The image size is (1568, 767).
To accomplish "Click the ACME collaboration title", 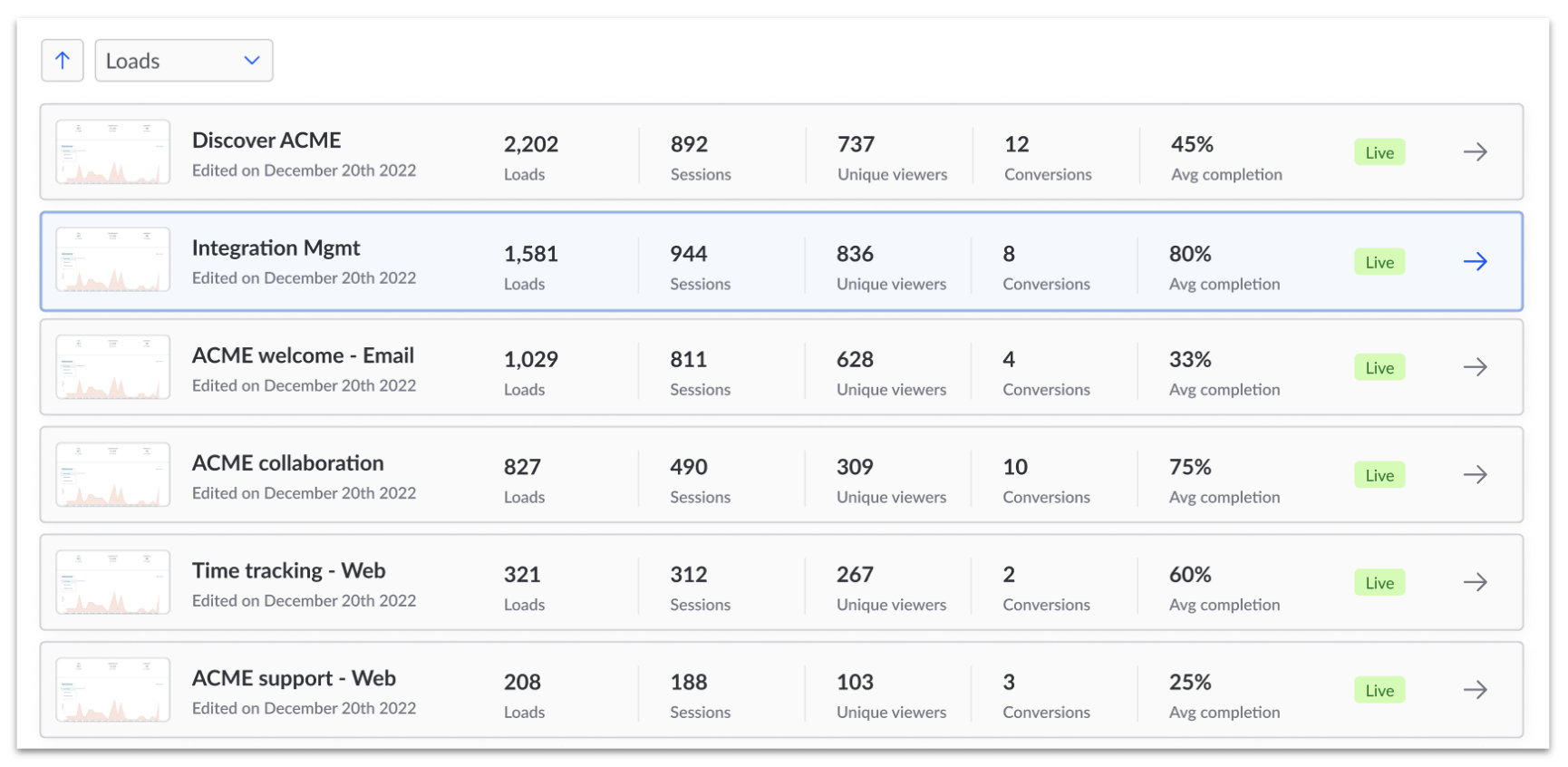I will (x=287, y=463).
